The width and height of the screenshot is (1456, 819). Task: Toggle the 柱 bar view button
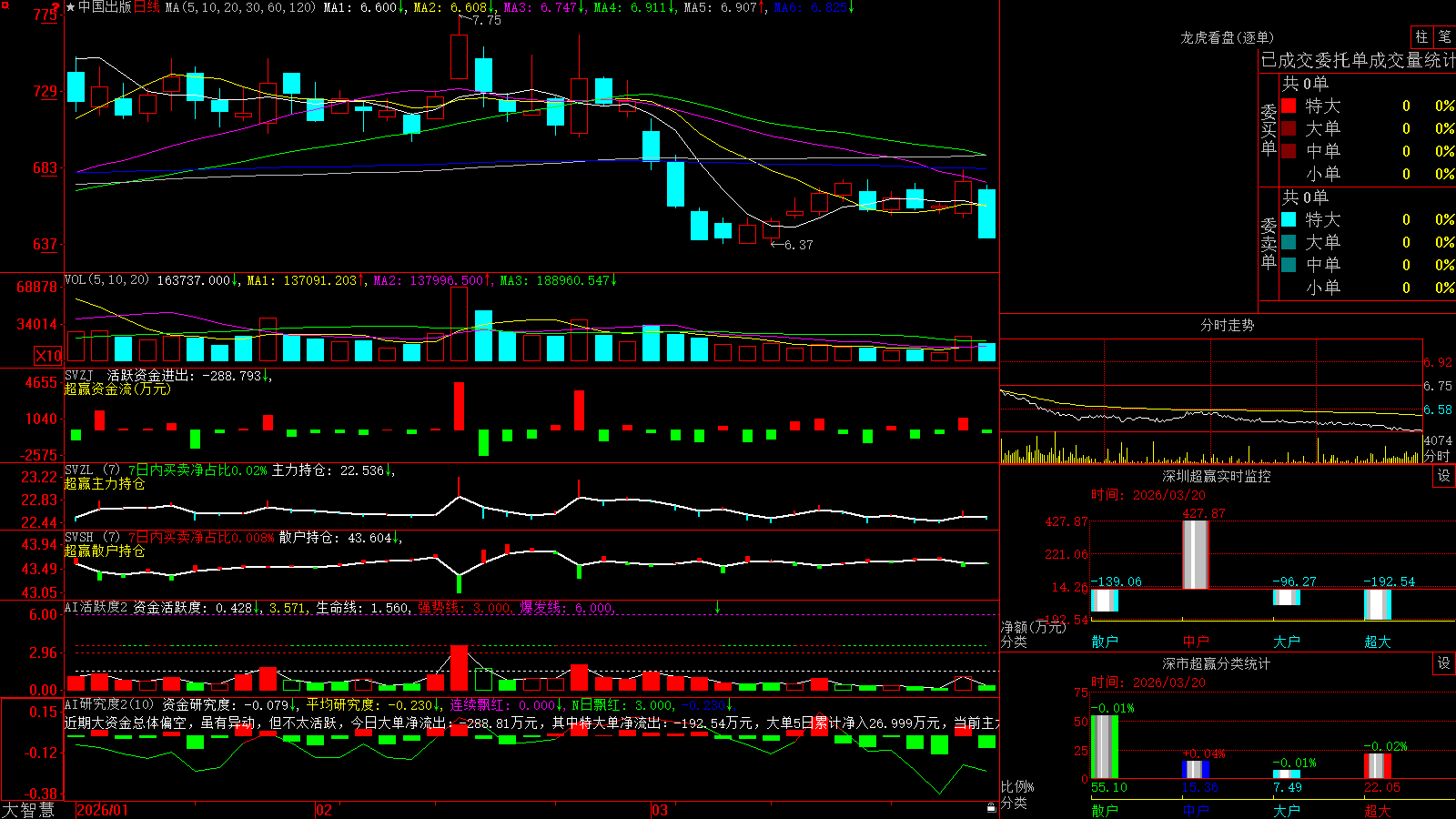(1421, 36)
